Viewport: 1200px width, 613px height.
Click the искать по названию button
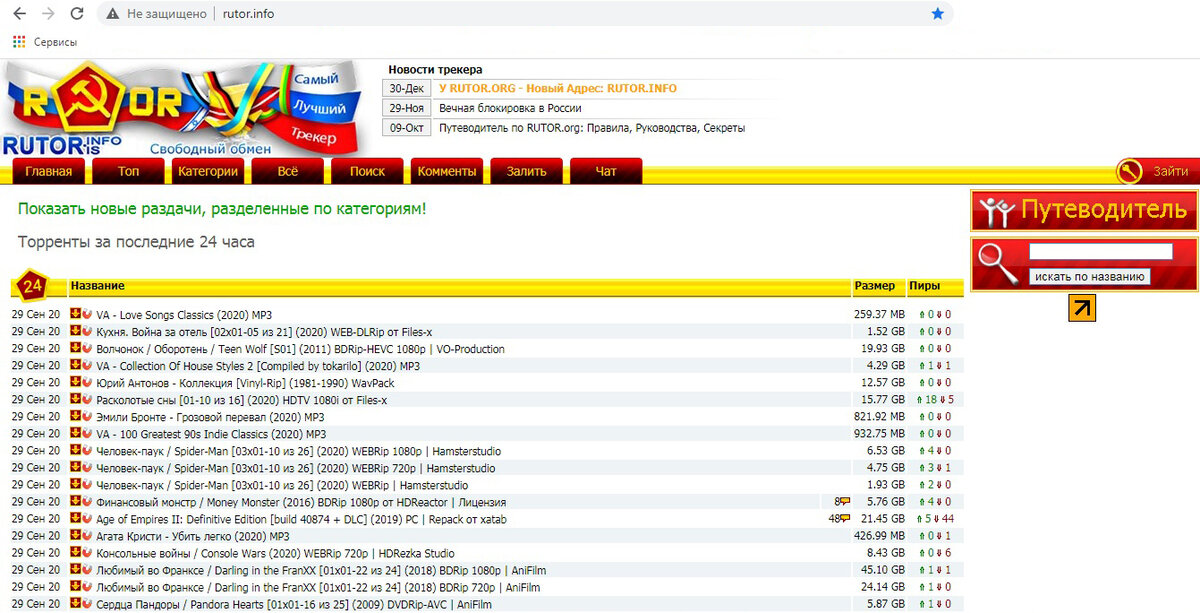[x=1089, y=277]
